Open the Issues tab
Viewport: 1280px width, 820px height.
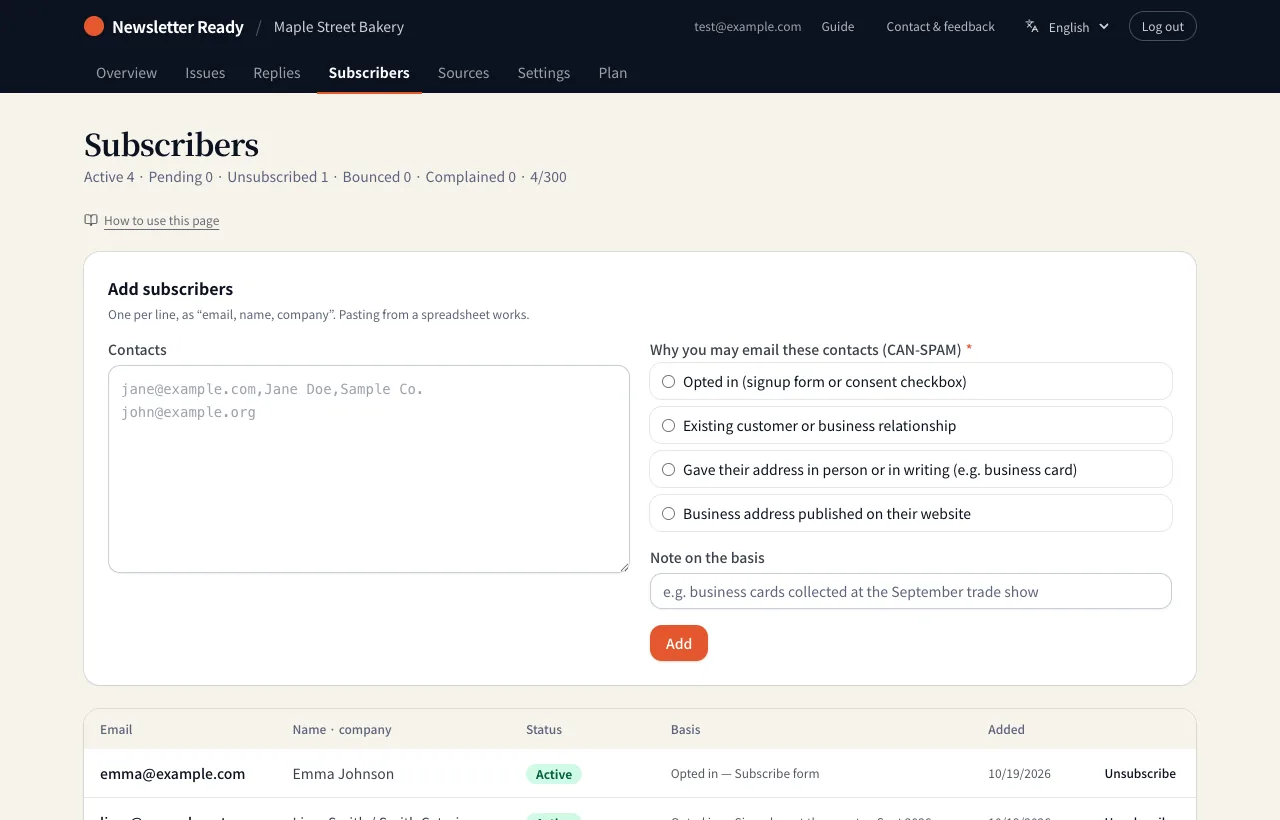[205, 73]
